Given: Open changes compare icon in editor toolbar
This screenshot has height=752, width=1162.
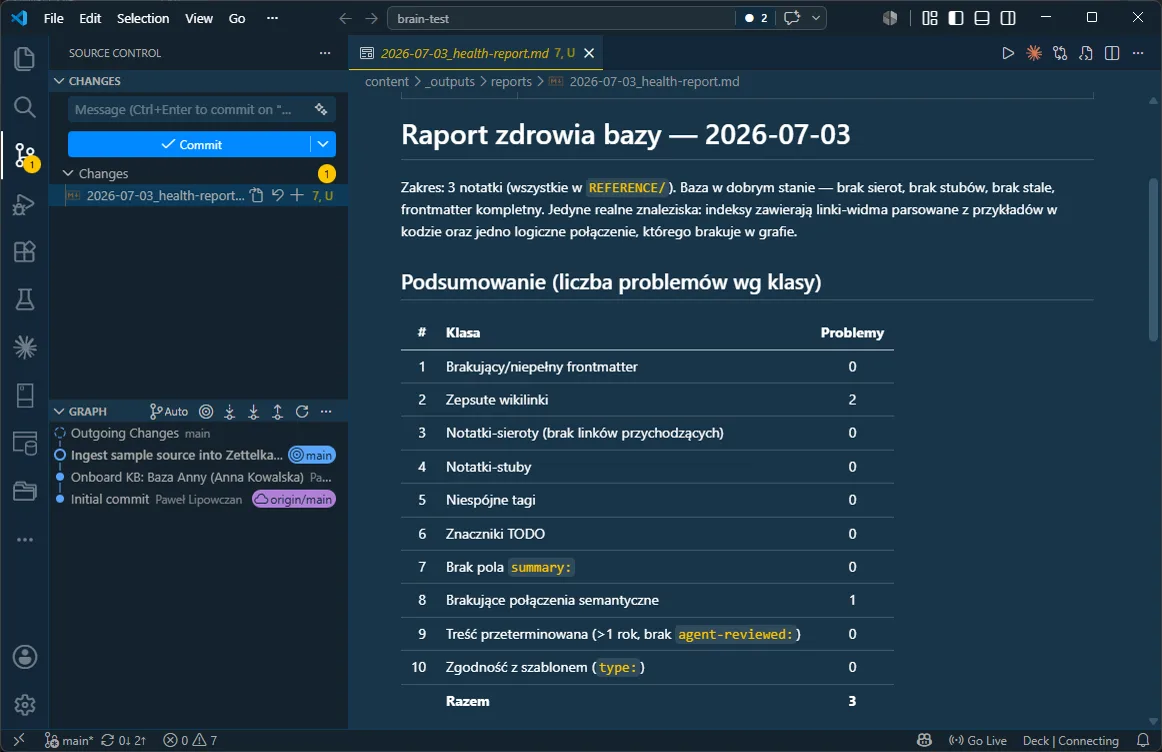Looking at the screenshot, I should [x=1060, y=53].
